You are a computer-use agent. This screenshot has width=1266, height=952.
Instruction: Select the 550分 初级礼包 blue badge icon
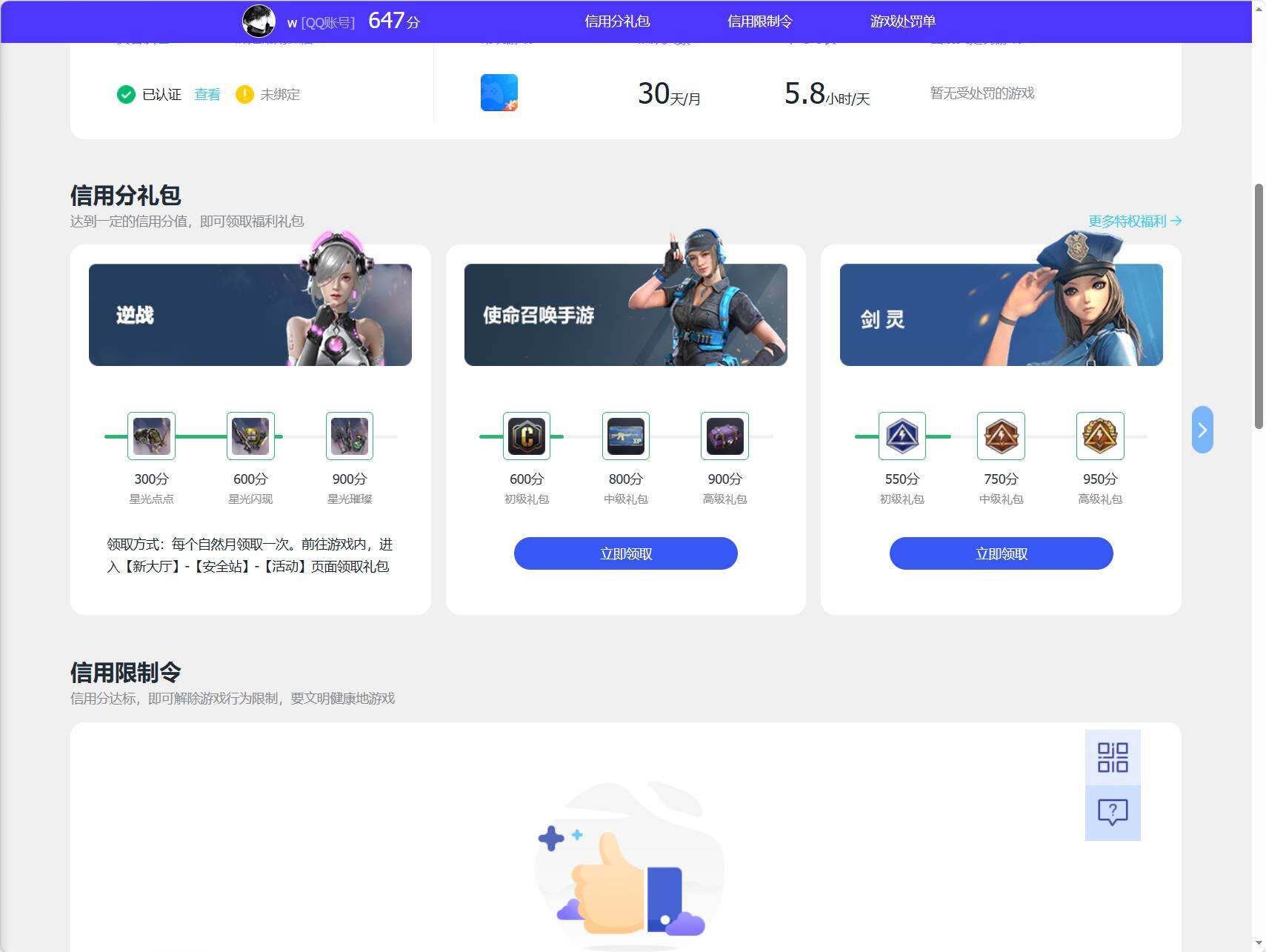(902, 436)
